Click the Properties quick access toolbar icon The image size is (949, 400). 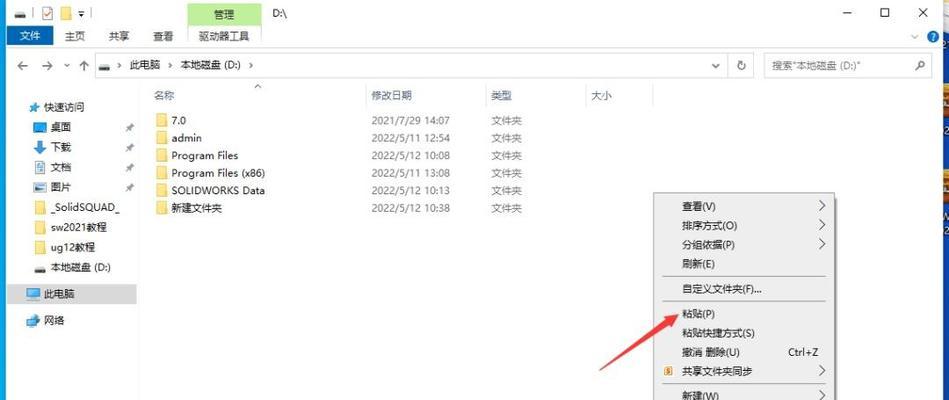(47, 13)
